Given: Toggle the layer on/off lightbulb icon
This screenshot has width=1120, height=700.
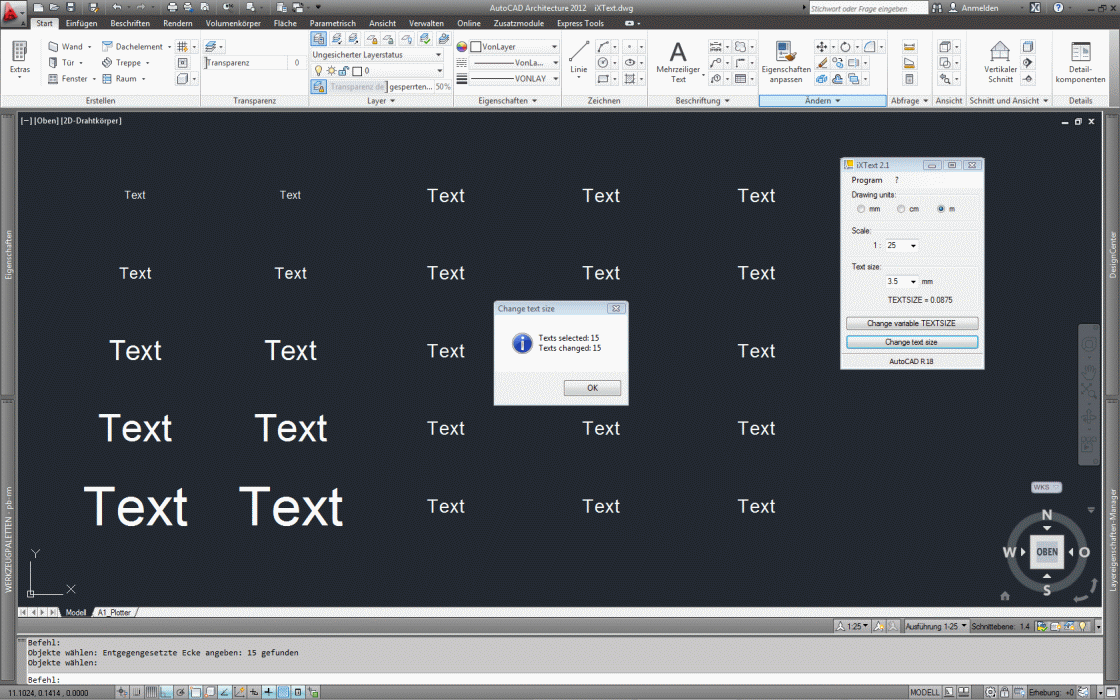Looking at the screenshot, I should [x=319, y=71].
